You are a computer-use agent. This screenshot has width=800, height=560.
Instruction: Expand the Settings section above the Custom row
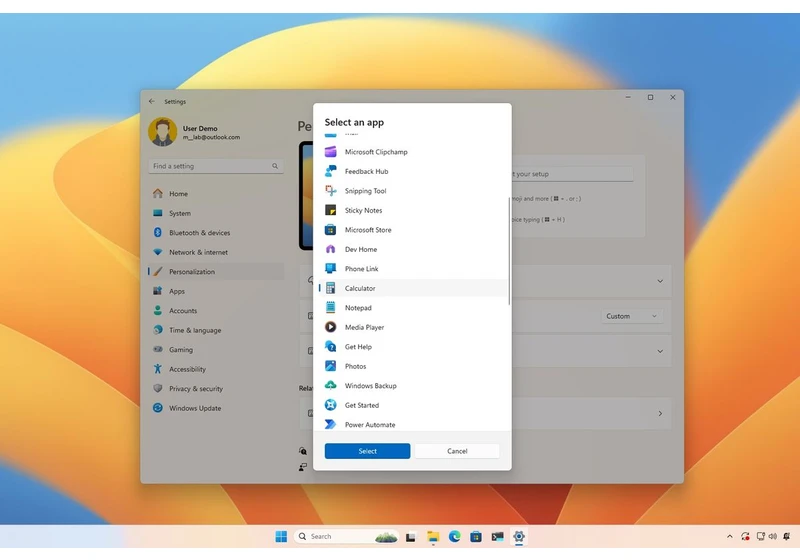pyautogui.click(x=660, y=281)
